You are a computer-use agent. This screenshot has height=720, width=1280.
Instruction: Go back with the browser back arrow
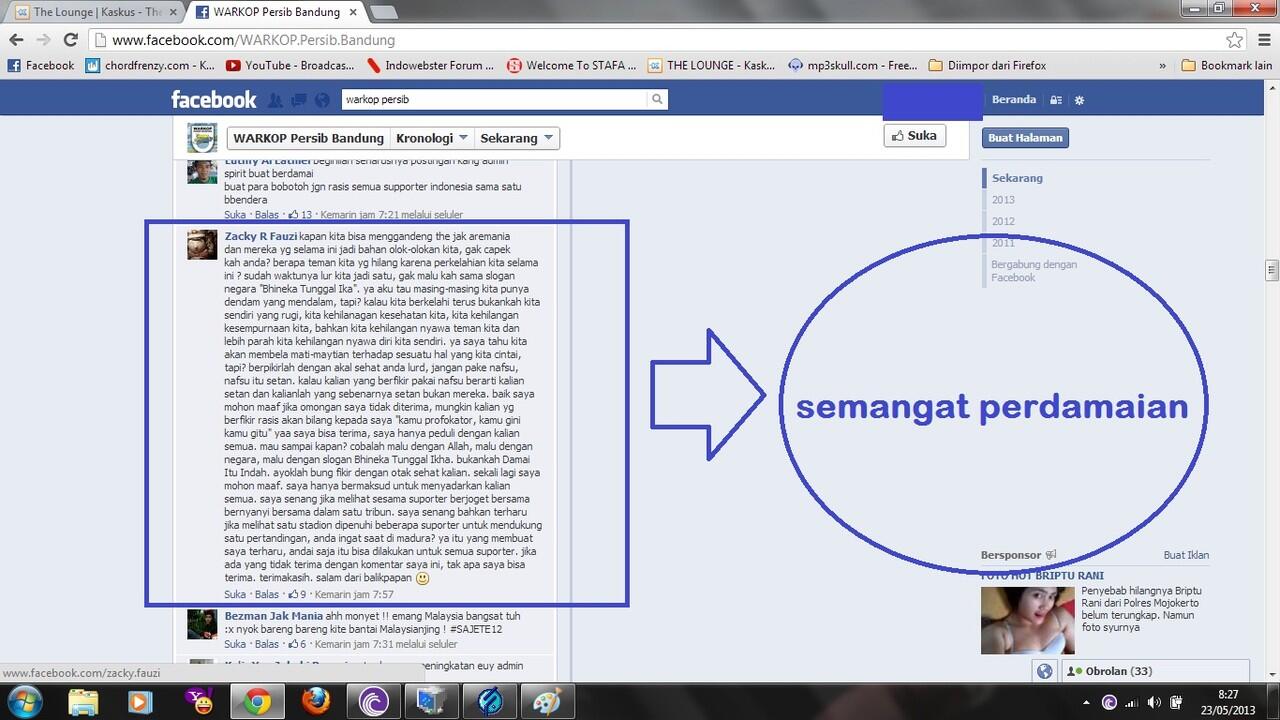tap(16, 40)
